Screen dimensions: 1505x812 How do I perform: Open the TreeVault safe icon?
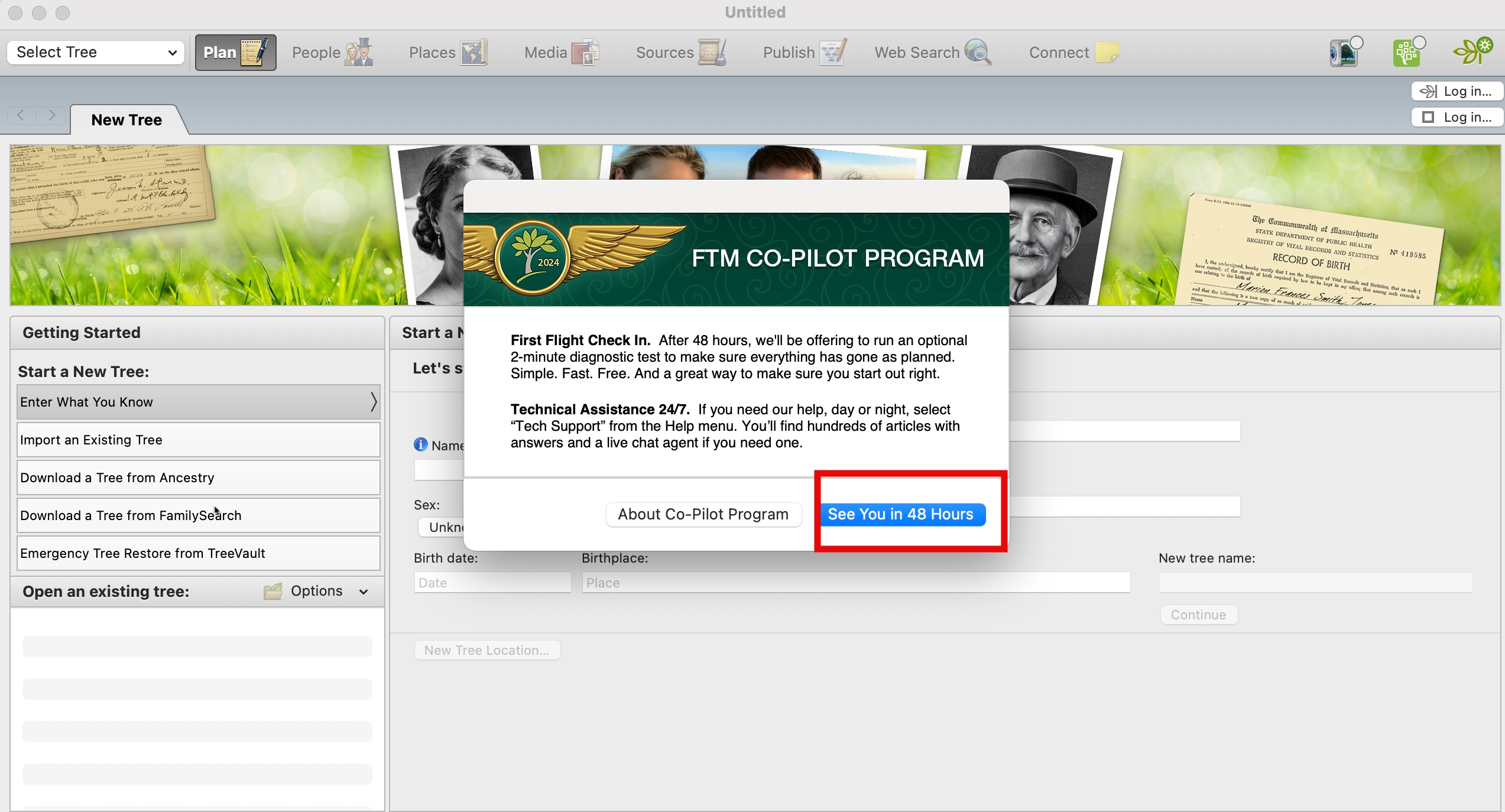click(1344, 53)
